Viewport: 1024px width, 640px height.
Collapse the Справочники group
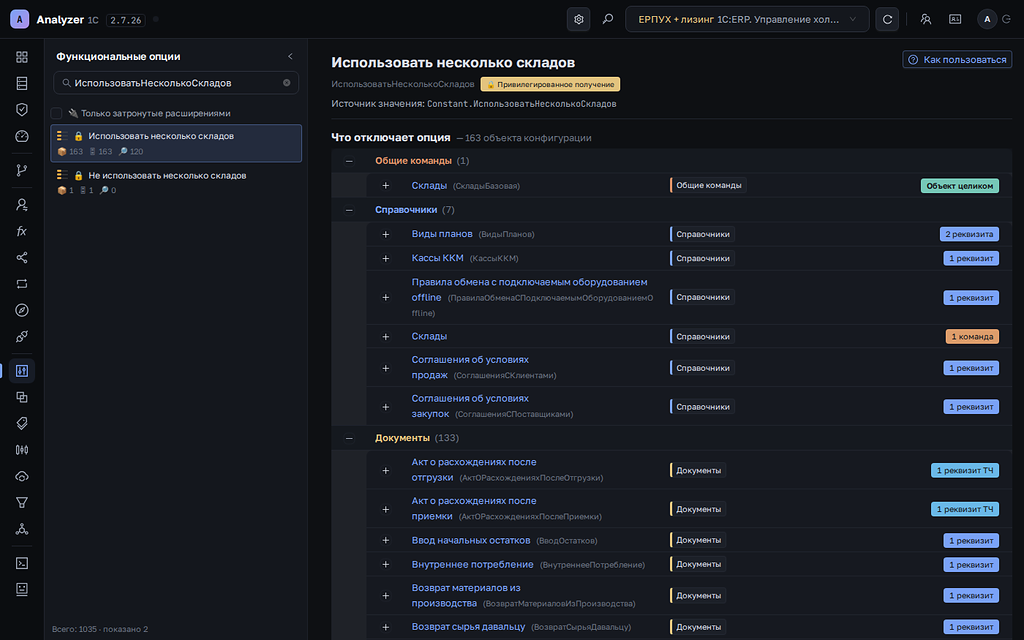[x=349, y=210]
